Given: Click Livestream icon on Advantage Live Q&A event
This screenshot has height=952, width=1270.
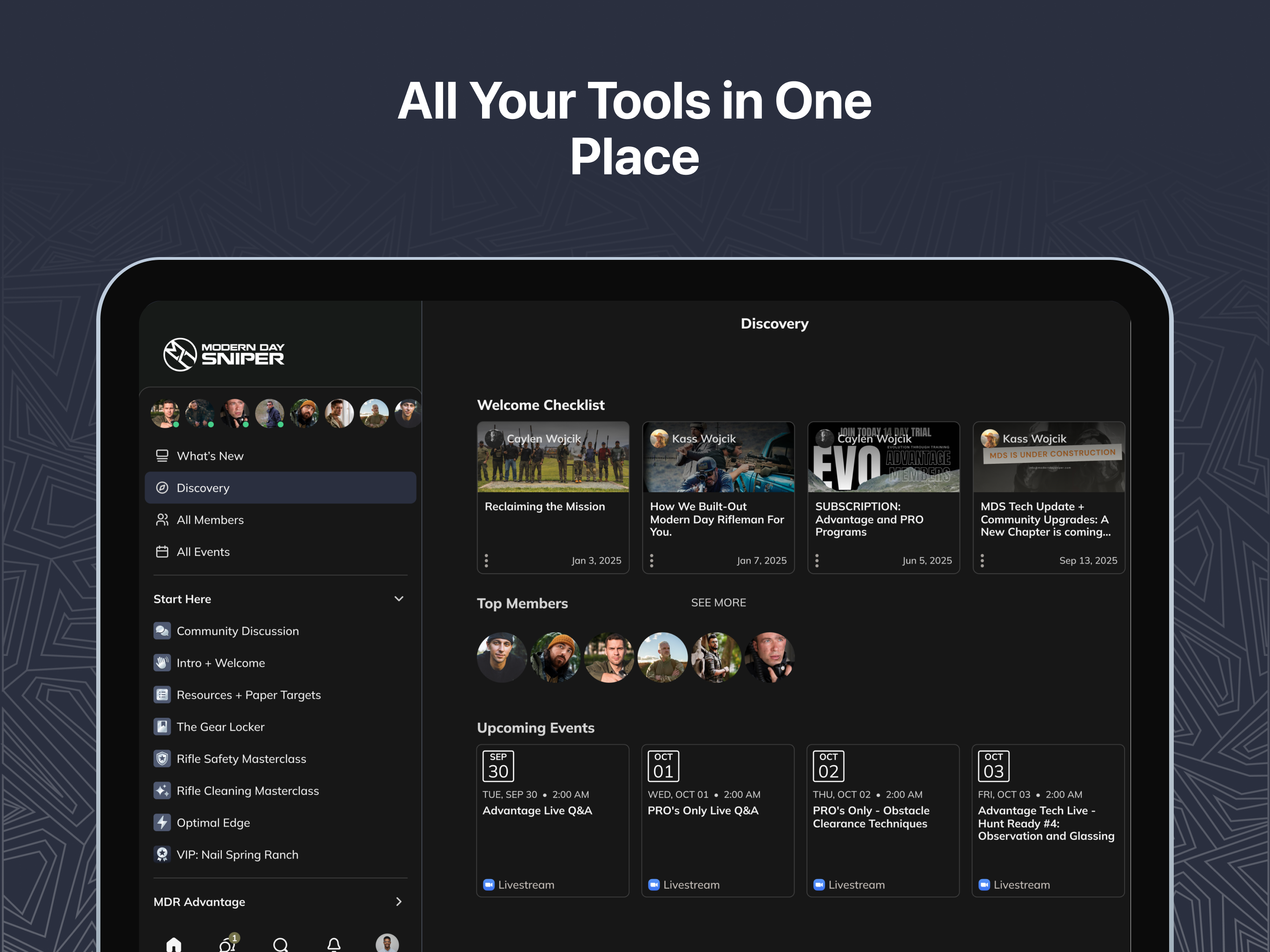Looking at the screenshot, I should click(489, 885).
